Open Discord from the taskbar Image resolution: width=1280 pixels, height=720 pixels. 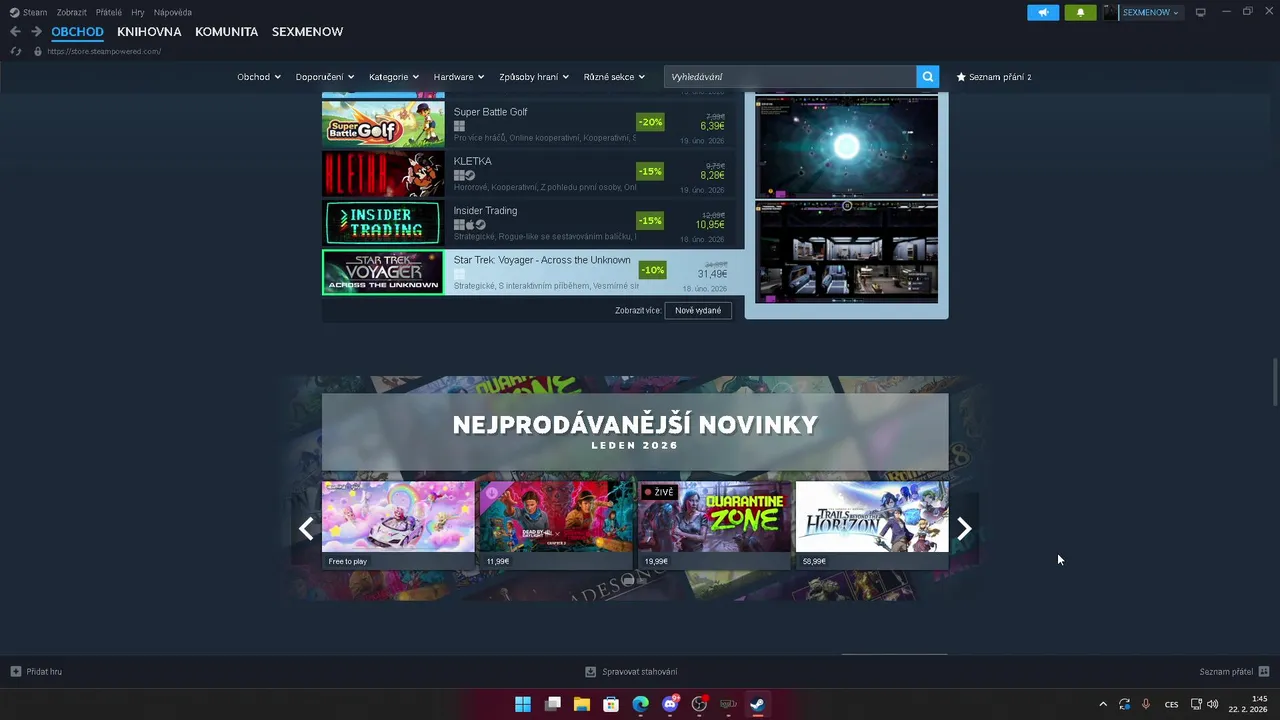670,704
